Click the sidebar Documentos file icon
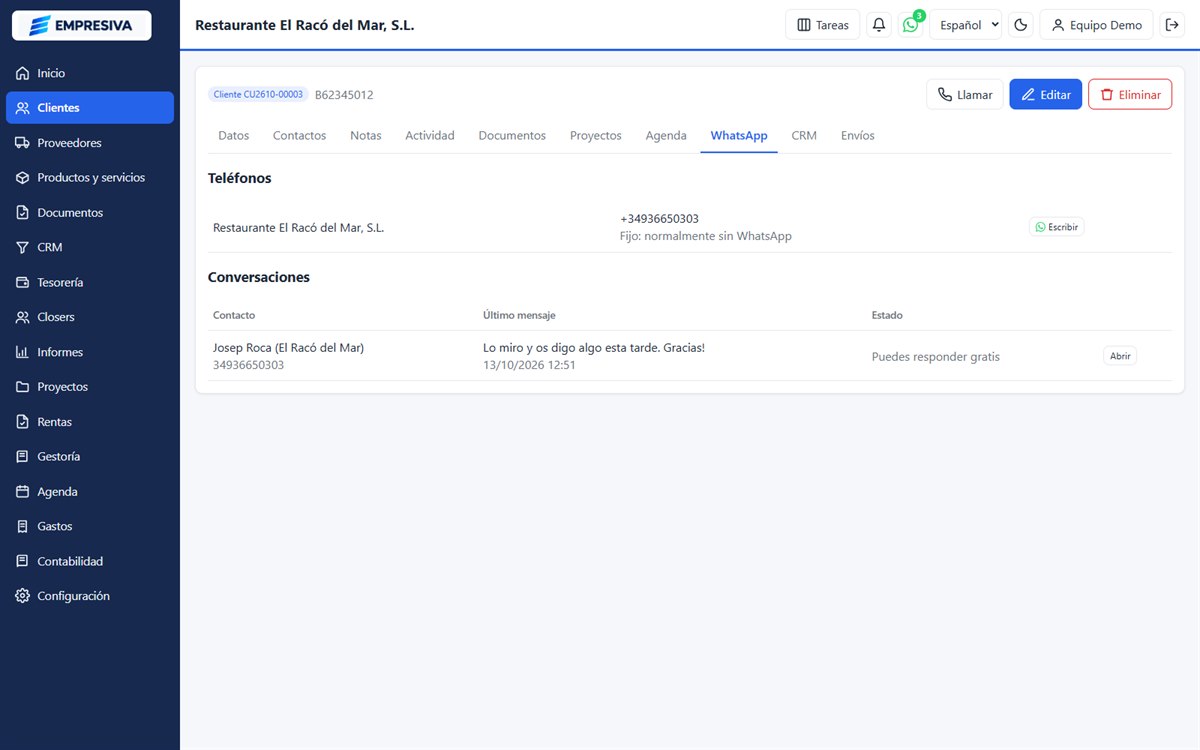Viewport: 1200px width, 750px height. coord(22,213)
